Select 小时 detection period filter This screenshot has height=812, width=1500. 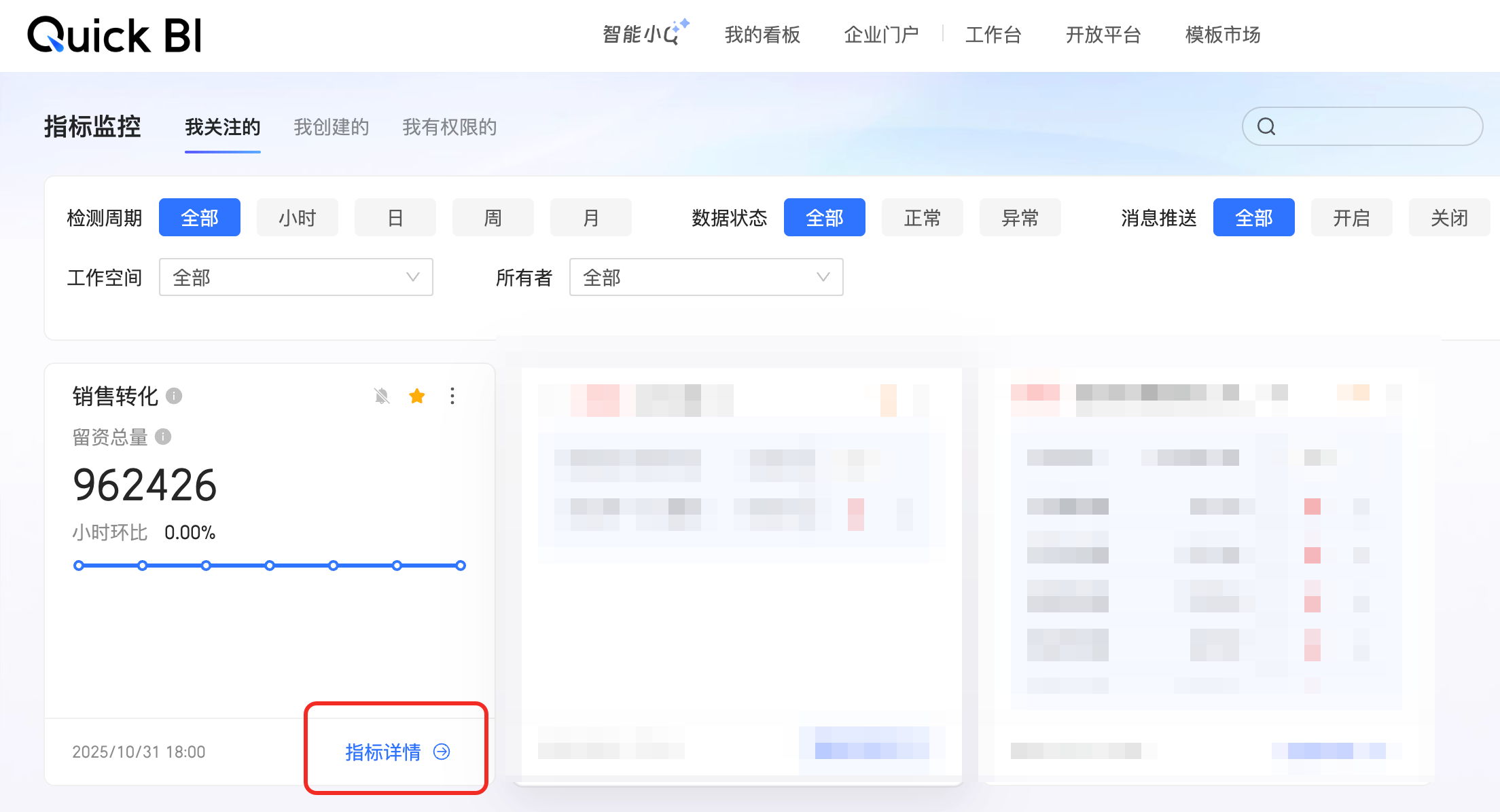tap(297, 218)
